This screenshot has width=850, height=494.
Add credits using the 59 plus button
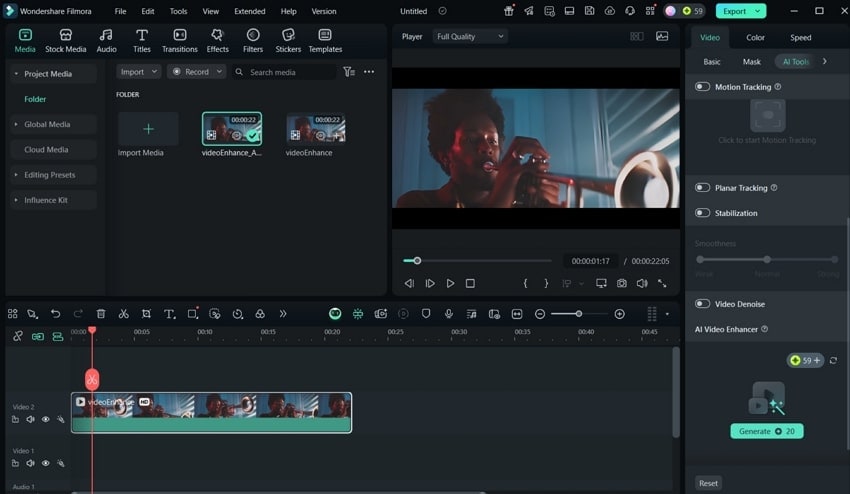tap(805, 360)
